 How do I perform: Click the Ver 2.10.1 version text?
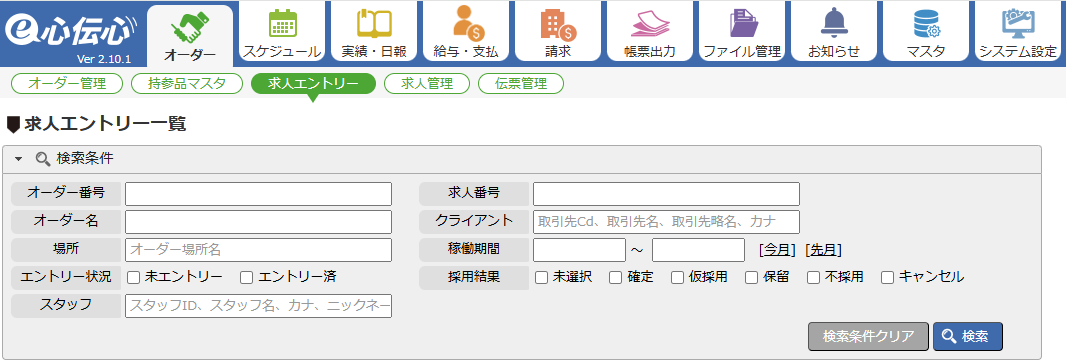[x=104, y=58]
